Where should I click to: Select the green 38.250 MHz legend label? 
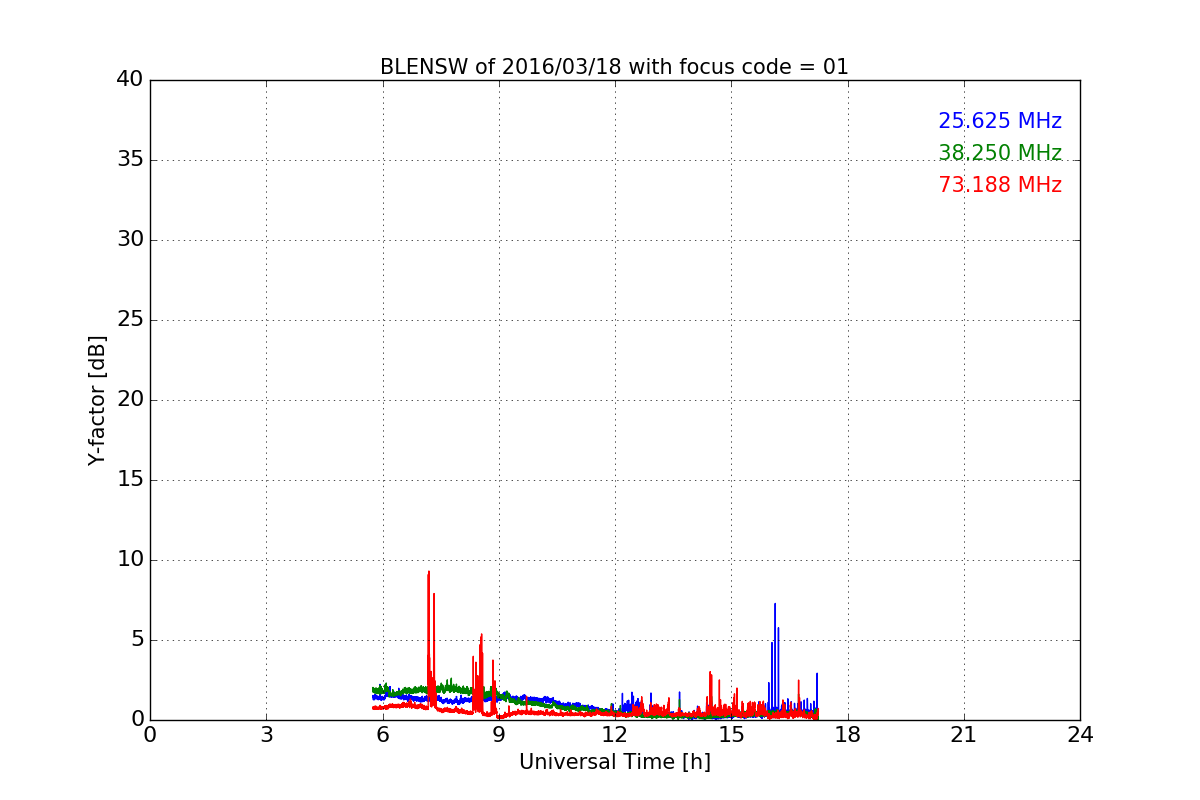point(1000,153)
